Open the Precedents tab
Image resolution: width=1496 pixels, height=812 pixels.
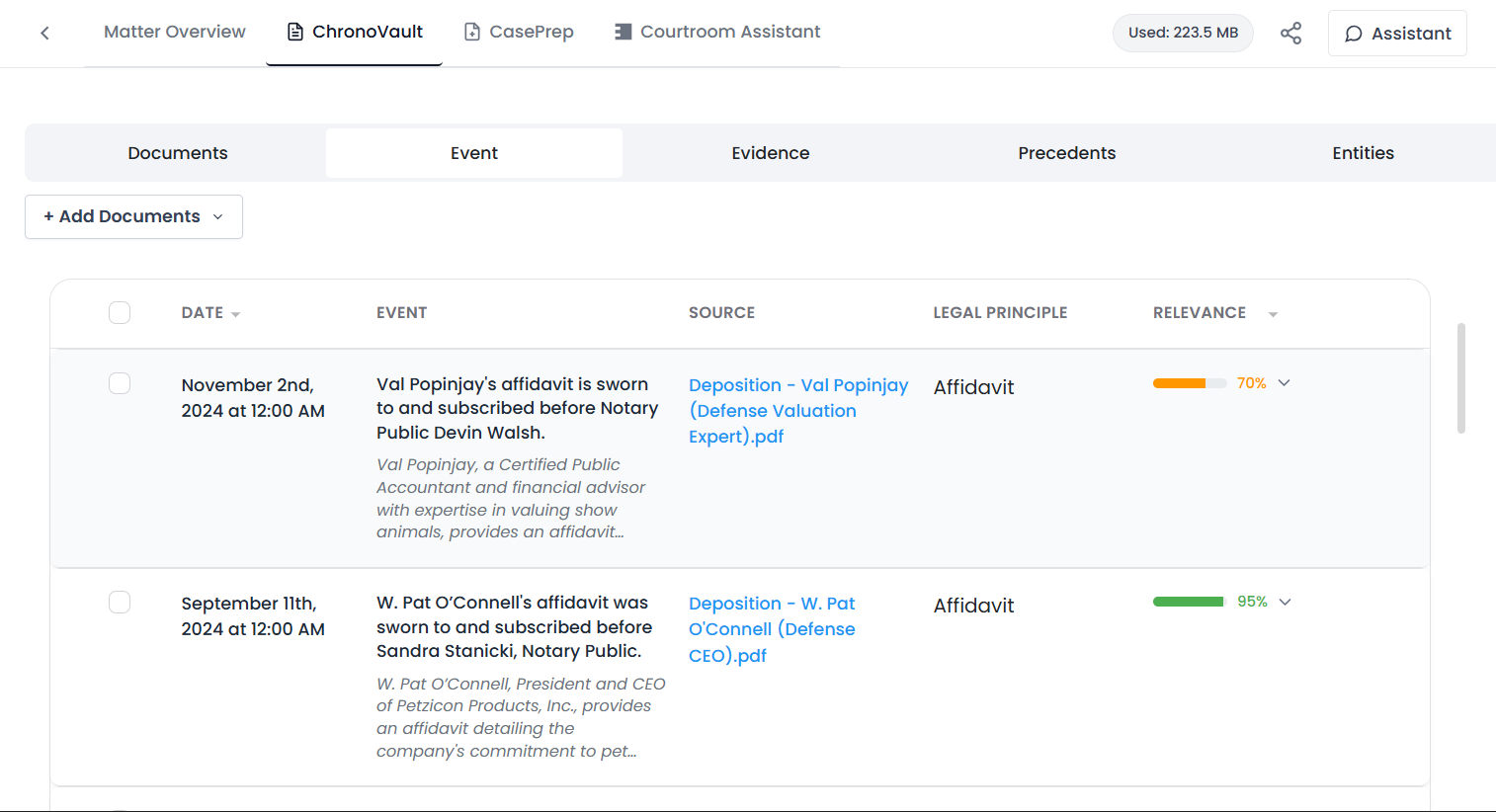(1066, 152)
